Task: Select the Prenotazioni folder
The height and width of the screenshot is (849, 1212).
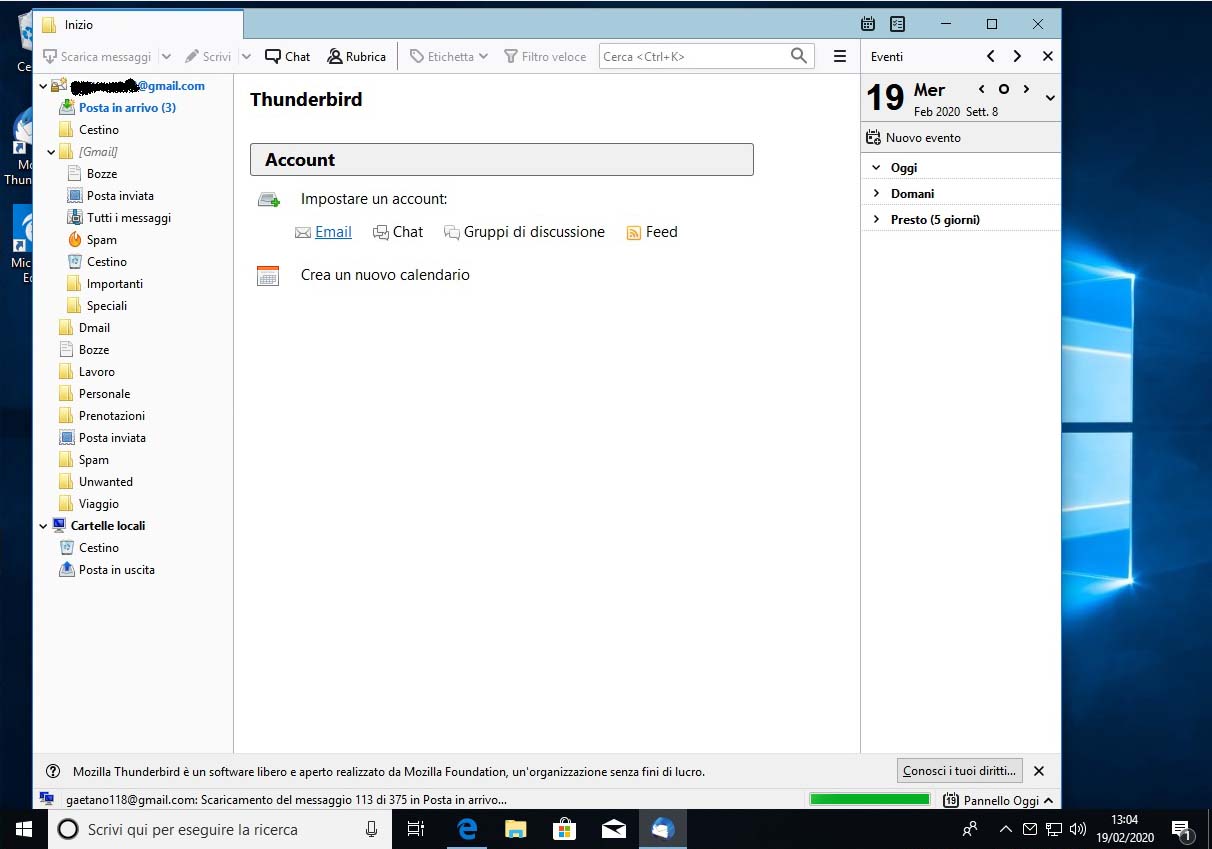Action: tap(112, 416)
